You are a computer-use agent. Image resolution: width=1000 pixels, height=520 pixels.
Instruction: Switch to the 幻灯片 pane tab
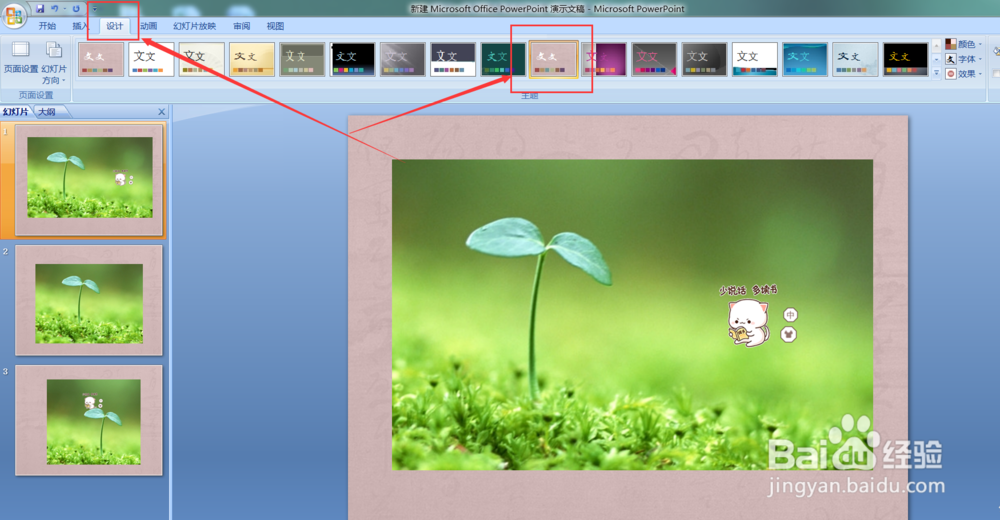(16, 112)
